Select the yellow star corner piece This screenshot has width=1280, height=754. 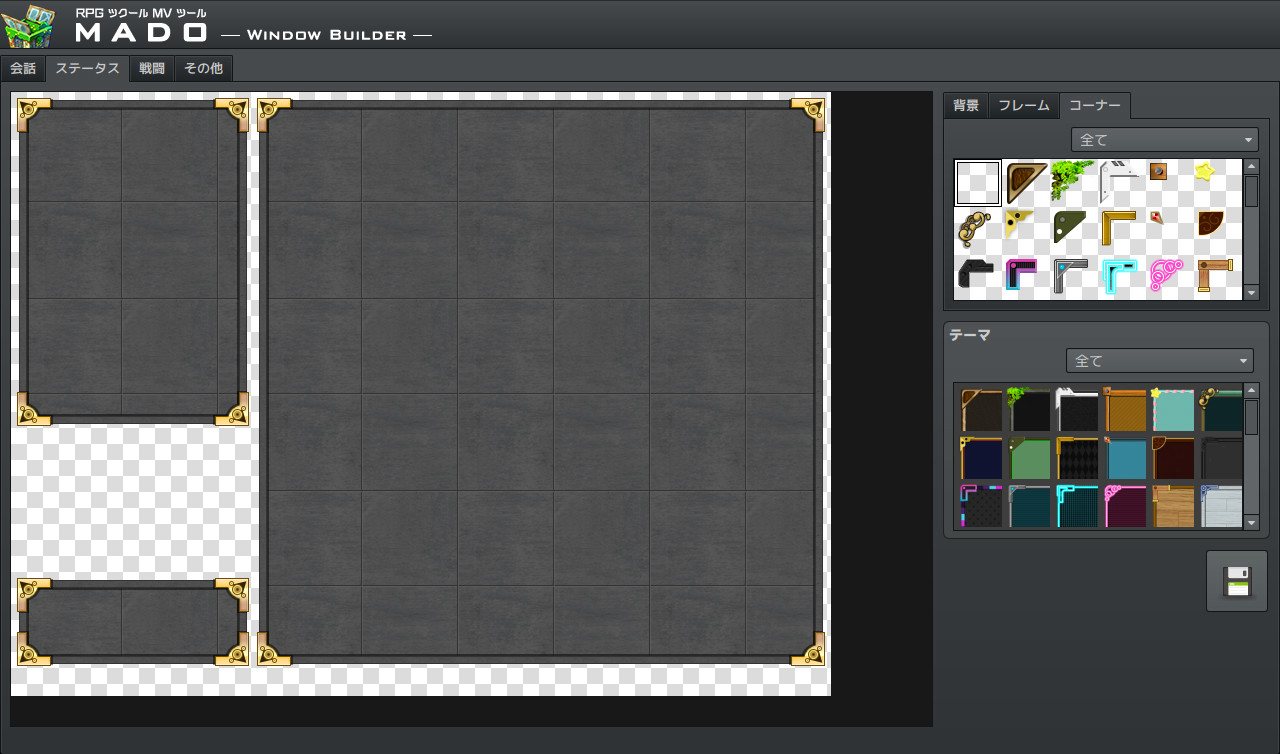click(x=1207, y=172)
